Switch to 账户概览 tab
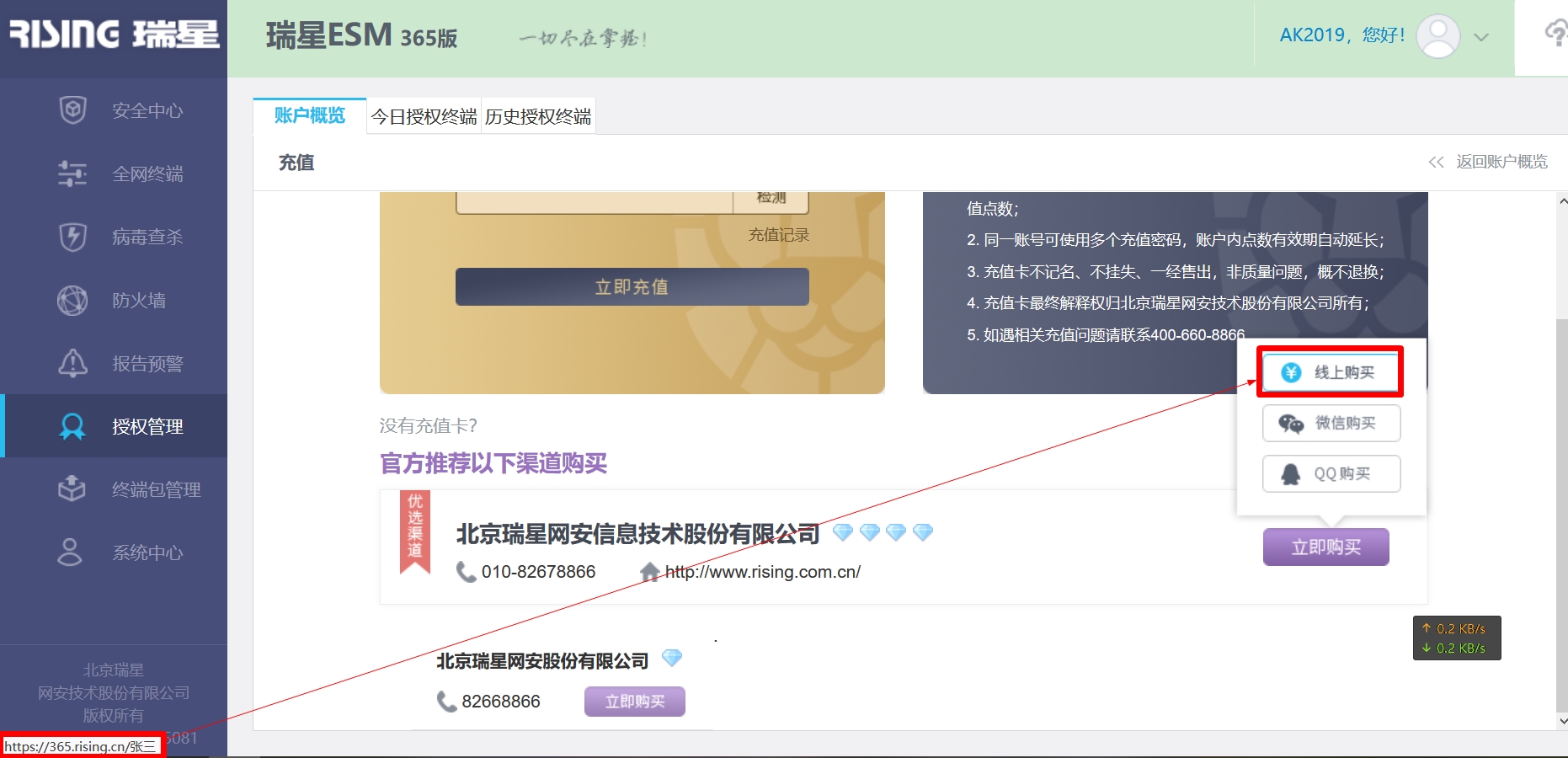The image size is (1568, 758). (310, 116)
